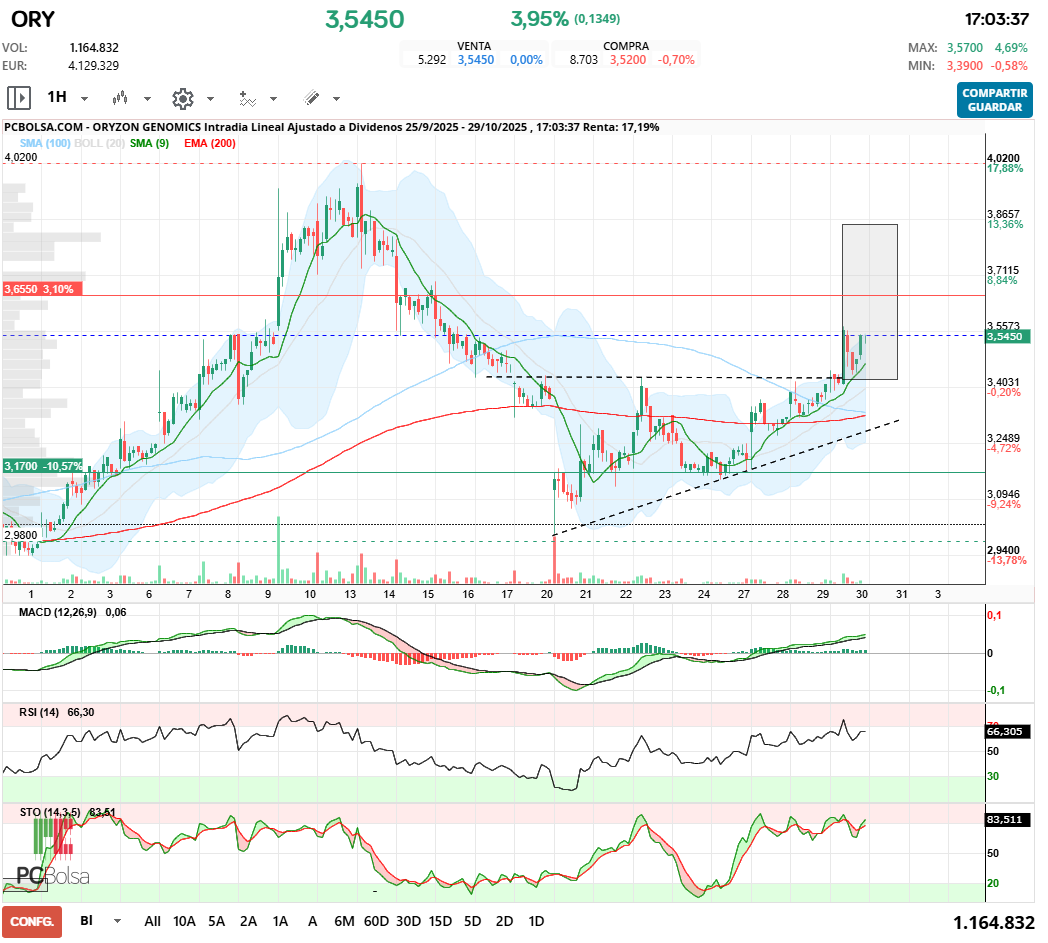The width and height of the screenshot is (1048, 943).
Task: Click the COMPARTIR GUARDAR button
Action: point(994,100)
